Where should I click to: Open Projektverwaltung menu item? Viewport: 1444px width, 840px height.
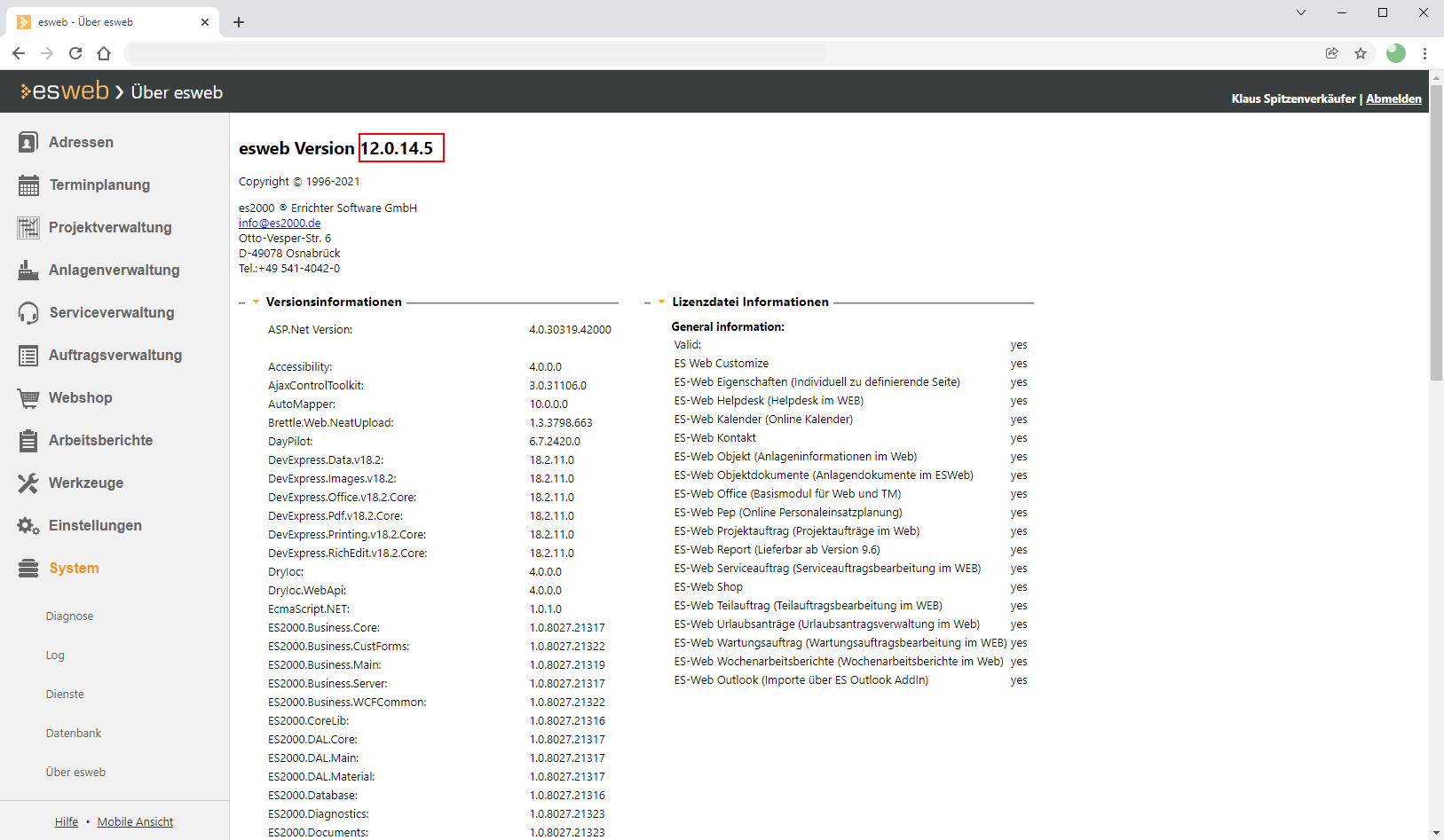(x=110, y=227)
